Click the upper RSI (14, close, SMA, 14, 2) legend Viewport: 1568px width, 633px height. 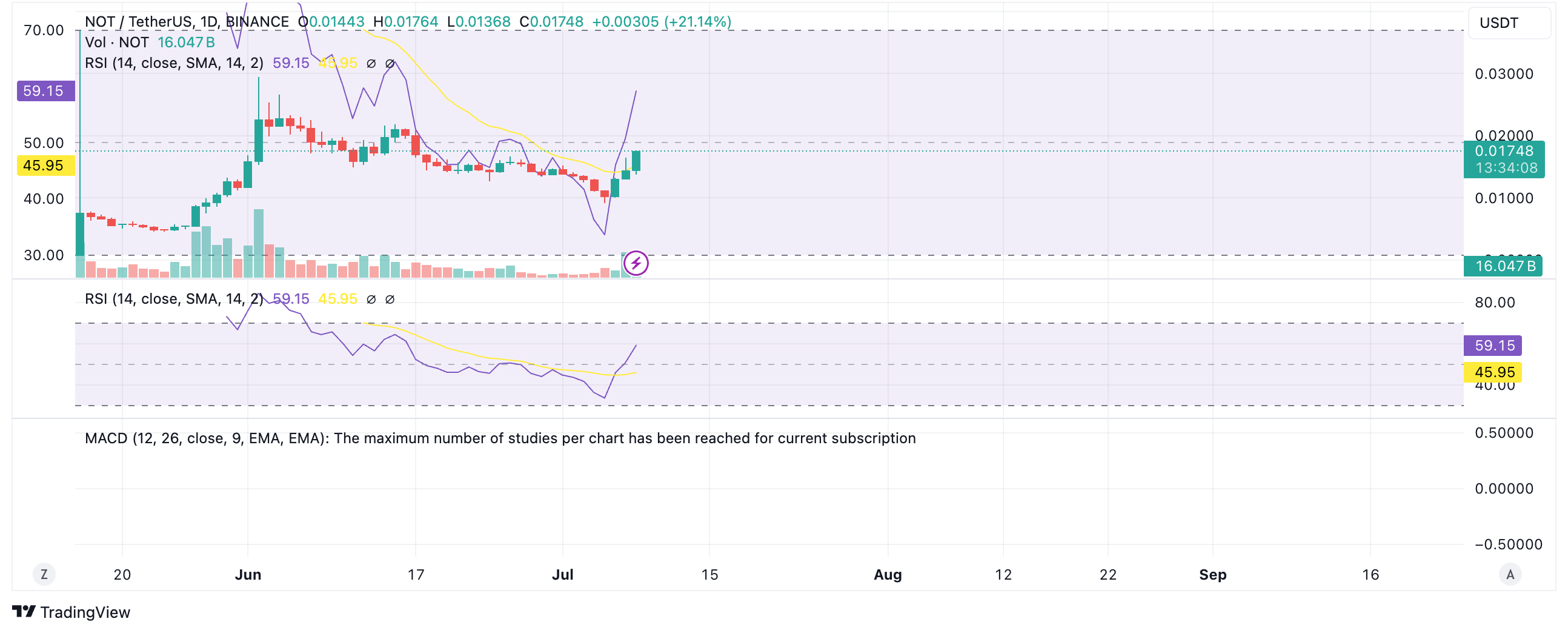point(174,64)
